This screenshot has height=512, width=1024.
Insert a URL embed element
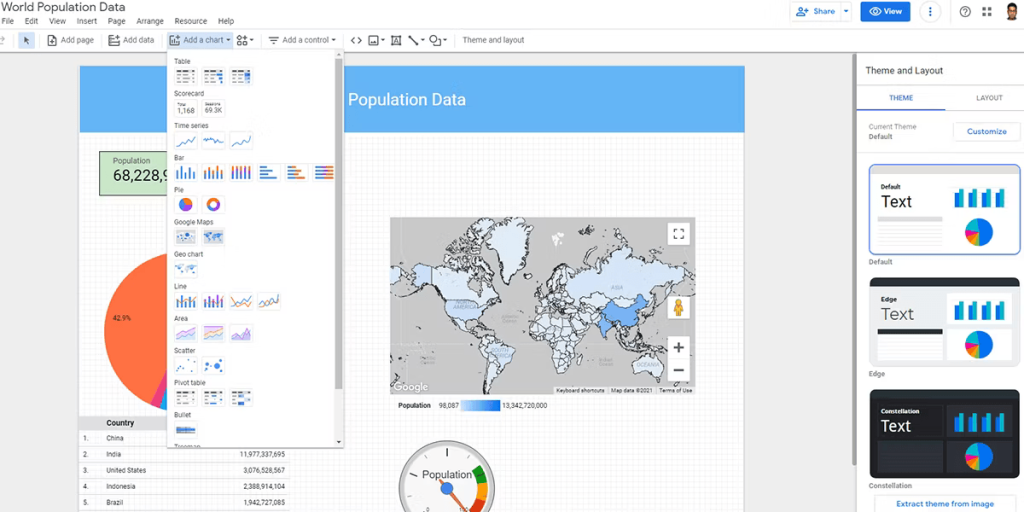pos(356,40)
